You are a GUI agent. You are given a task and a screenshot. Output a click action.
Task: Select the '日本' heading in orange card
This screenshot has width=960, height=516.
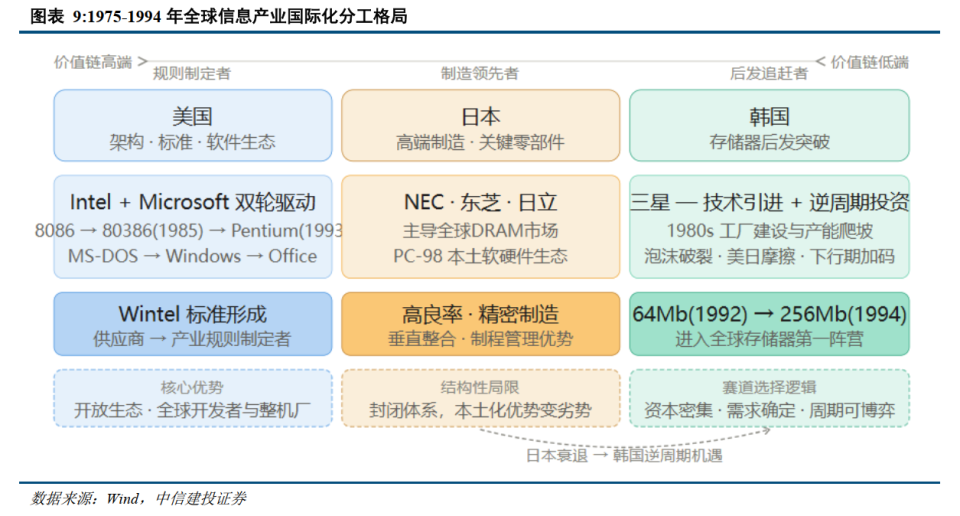coord(481,116)
